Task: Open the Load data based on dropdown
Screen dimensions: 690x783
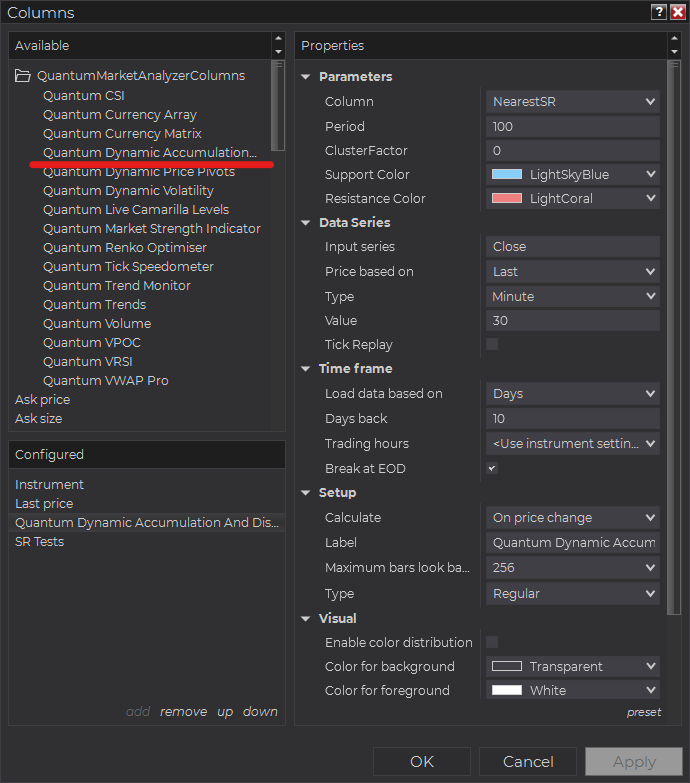Action: point(573,393)
